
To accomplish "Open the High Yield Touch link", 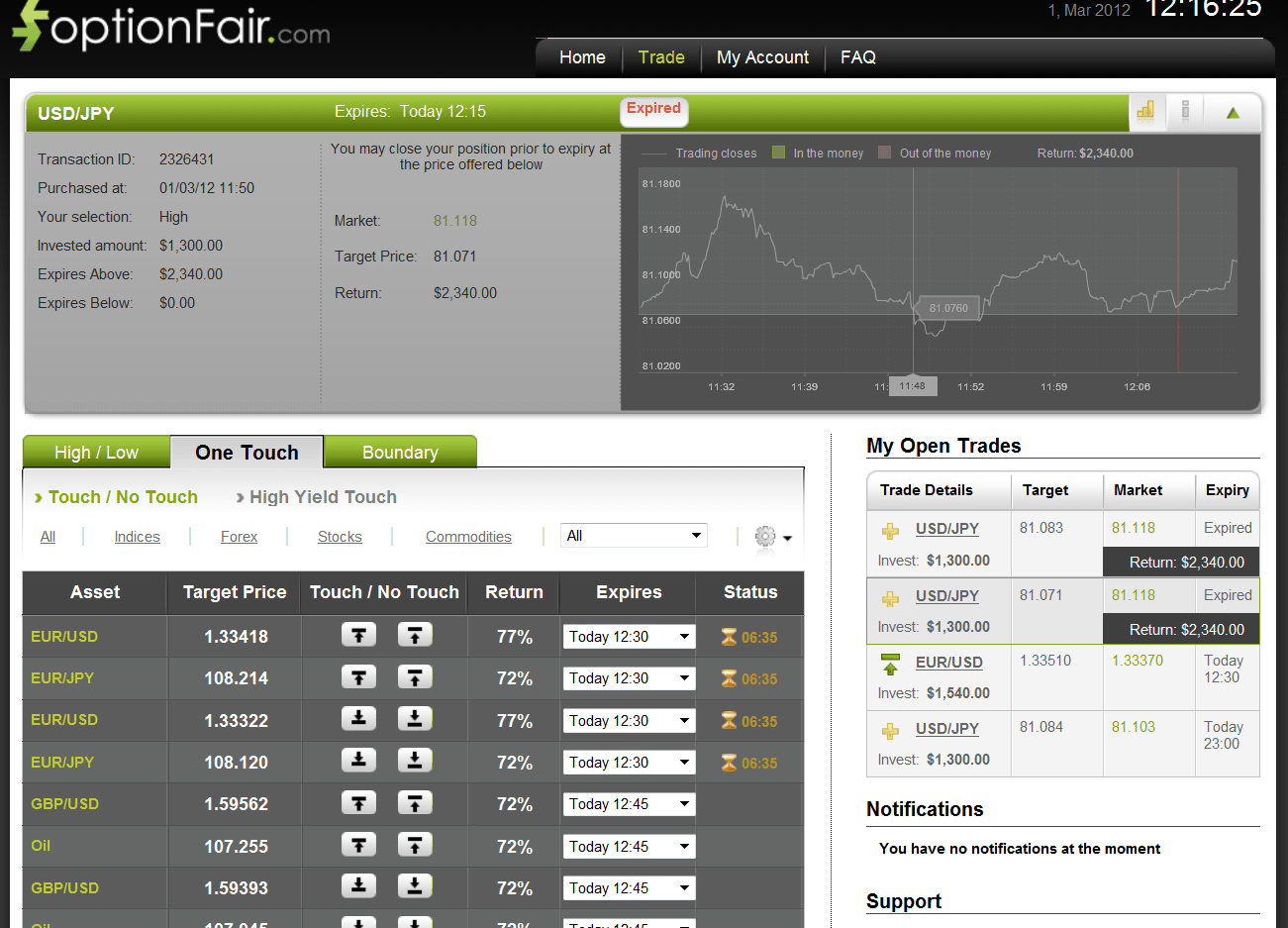I will [323, 496].
